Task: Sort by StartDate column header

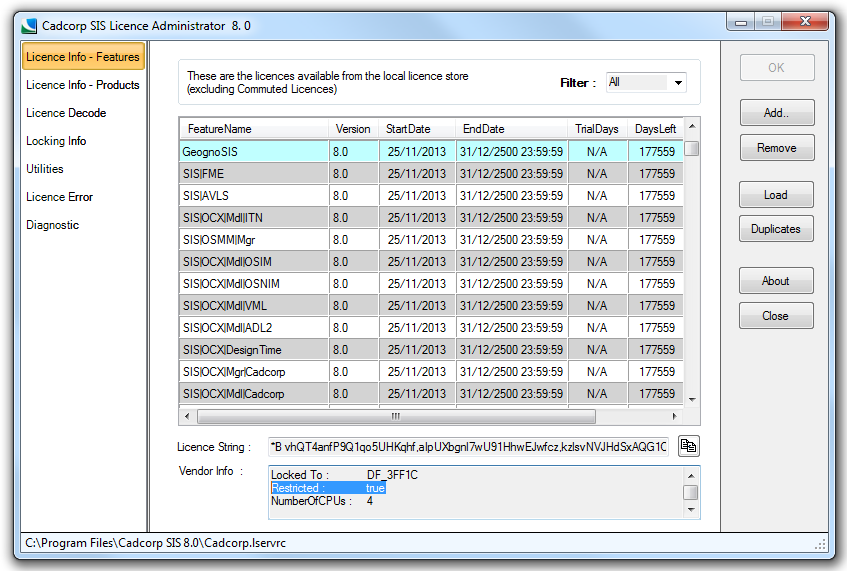Action: 417,129
